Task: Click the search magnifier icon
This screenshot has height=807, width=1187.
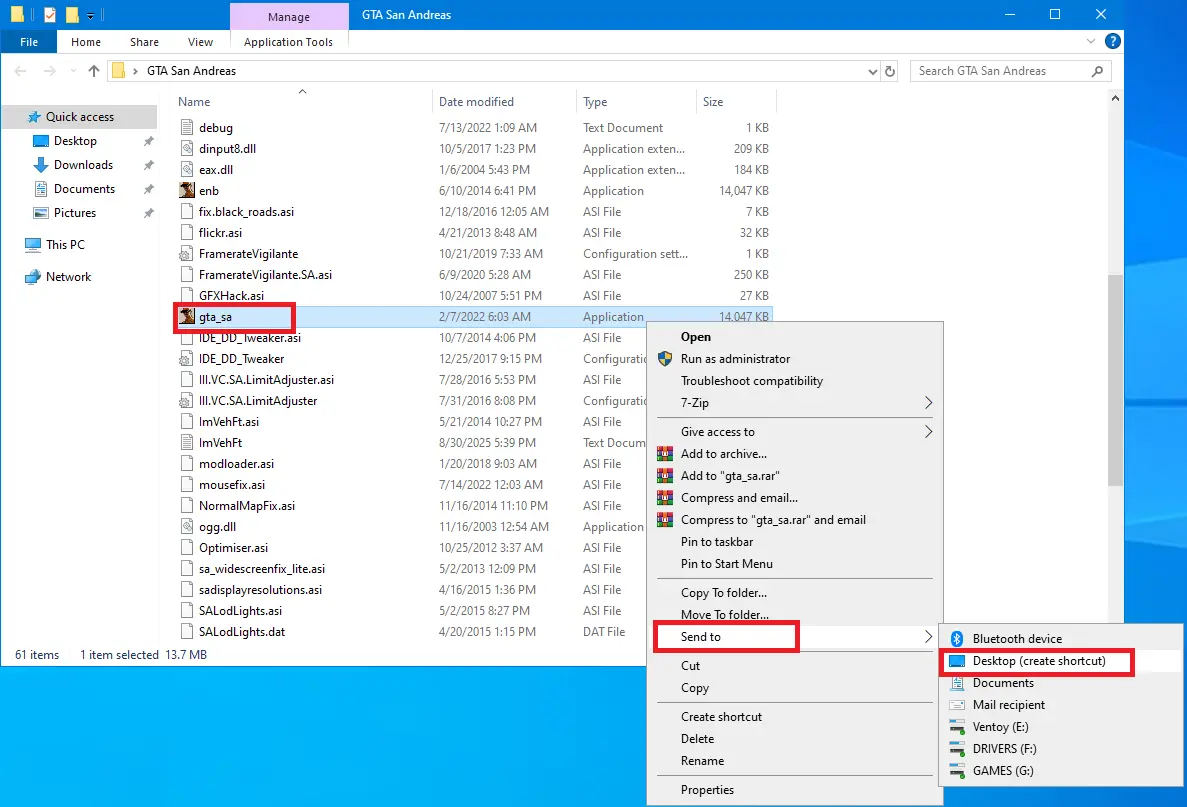Action: 1098,70
